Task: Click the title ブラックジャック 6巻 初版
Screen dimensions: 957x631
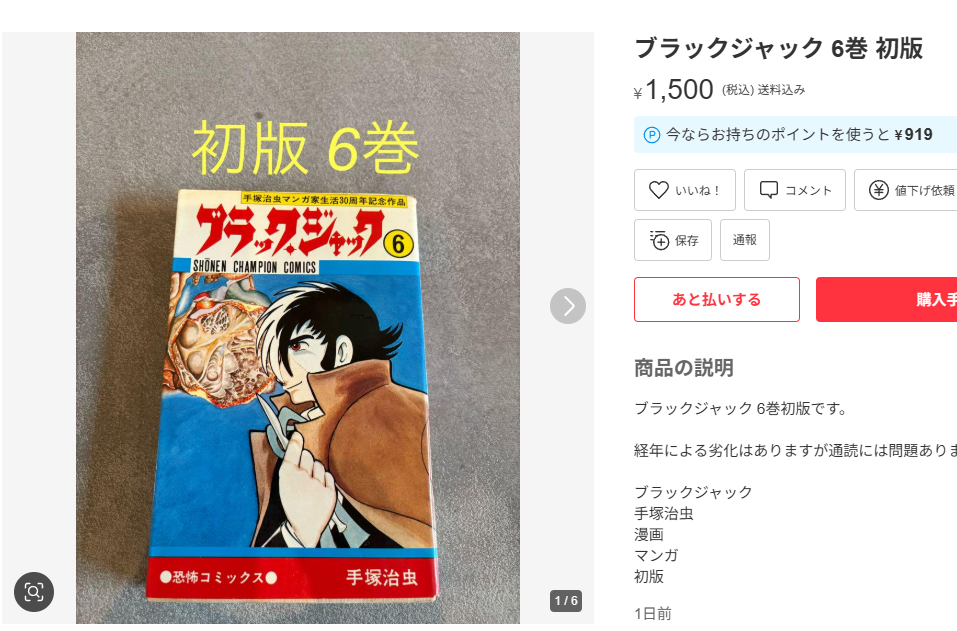Action: [x=779, y=48]
